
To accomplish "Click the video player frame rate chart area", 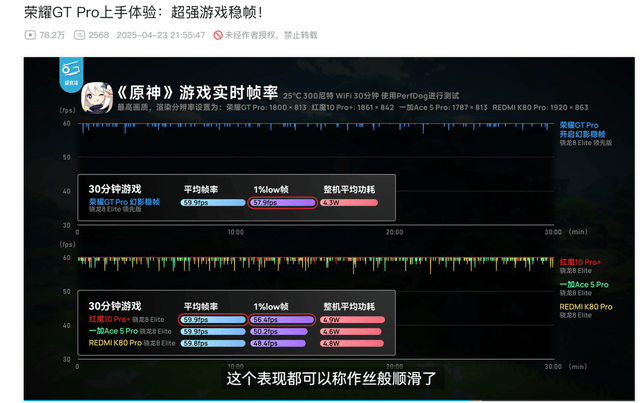I will 329,229.
